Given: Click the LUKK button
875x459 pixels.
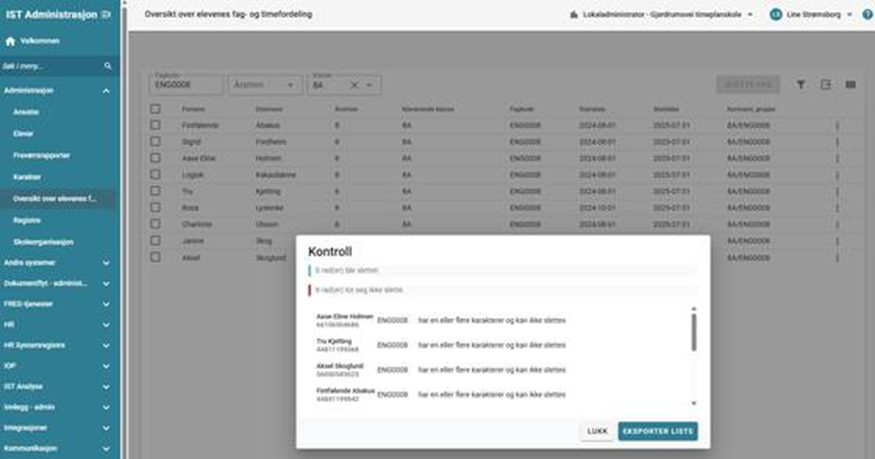Looking at the screenshot, I should (x=597, y=431).
